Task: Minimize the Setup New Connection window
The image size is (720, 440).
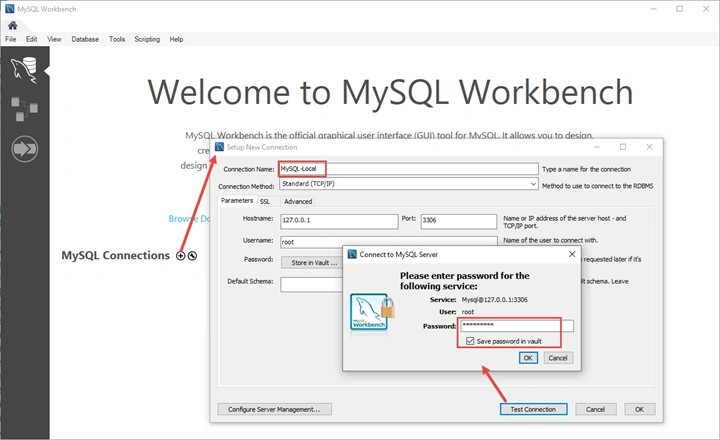Action: (597, 147)
